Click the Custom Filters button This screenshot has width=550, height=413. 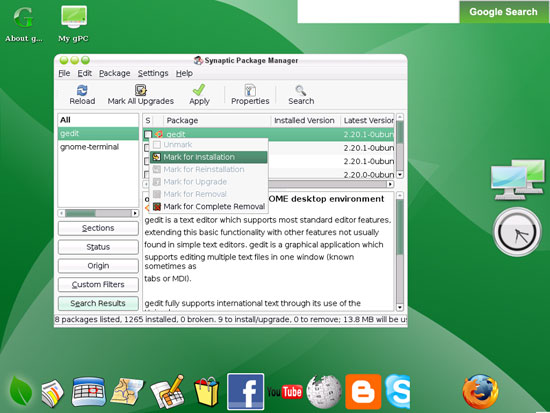pos(98,285)
